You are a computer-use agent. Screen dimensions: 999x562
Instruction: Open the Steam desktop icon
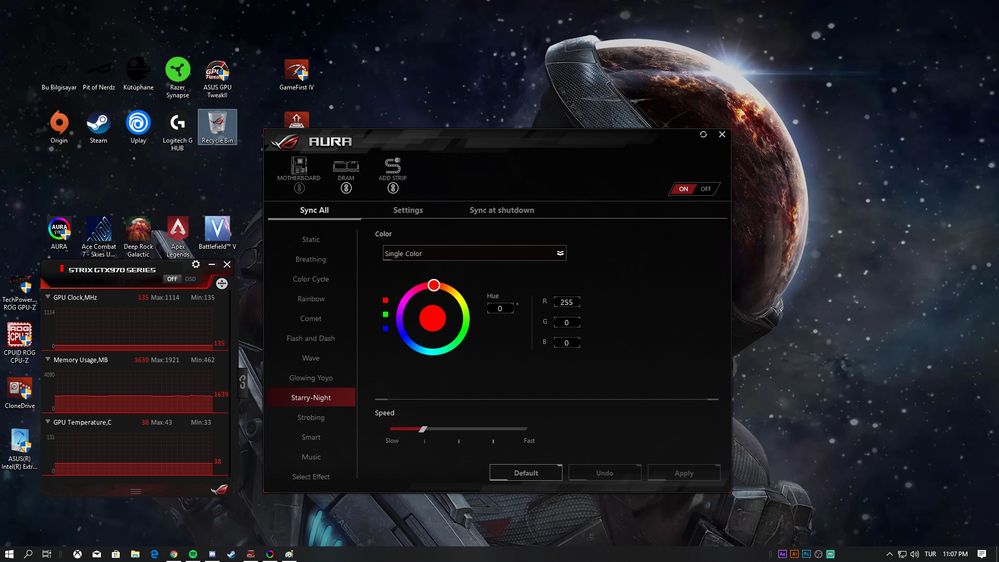pyautogui.click(x=98, y=127)
